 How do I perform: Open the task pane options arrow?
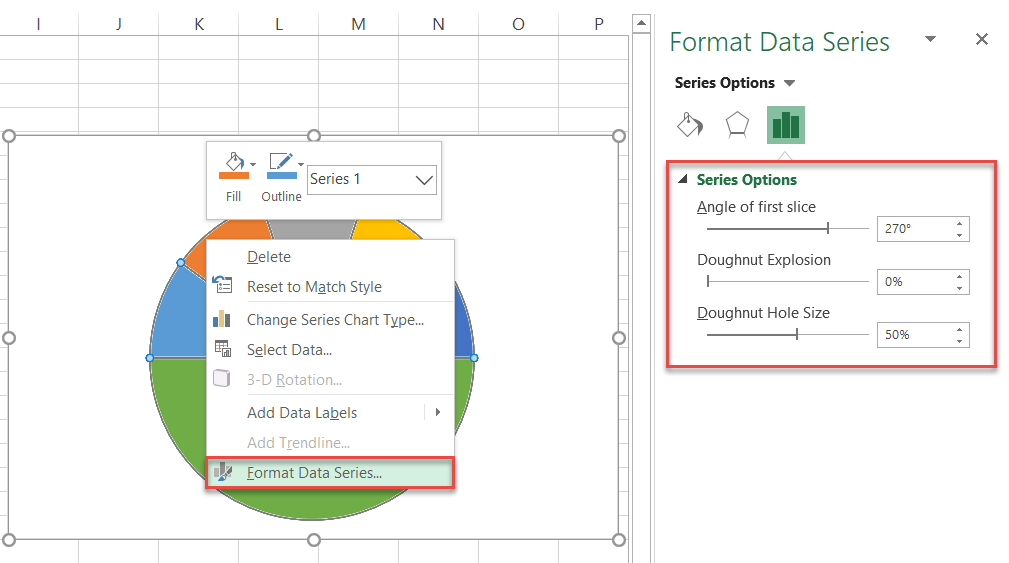coord(930,39)
